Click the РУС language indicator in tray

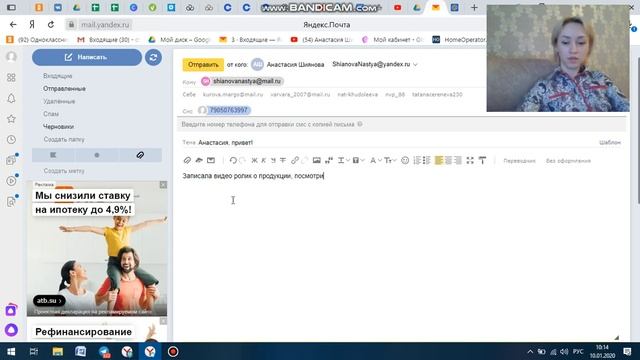(578, 351)
